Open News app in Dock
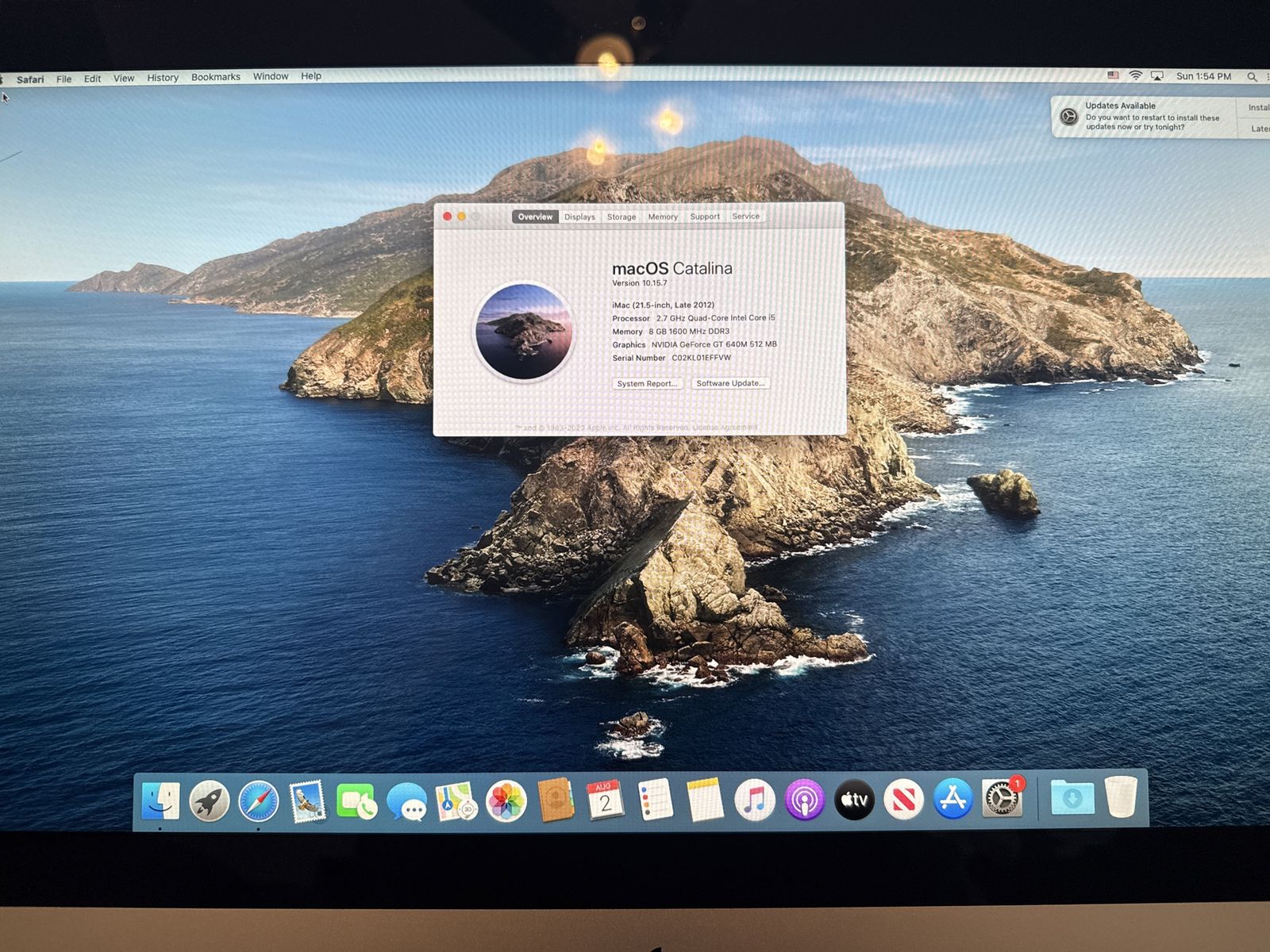 tap(903, 800)
